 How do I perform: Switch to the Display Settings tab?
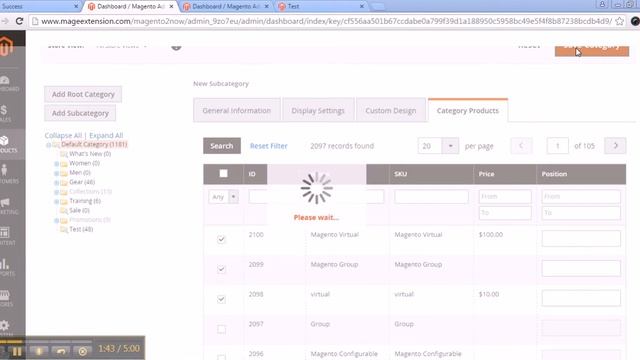coord(318,110)
